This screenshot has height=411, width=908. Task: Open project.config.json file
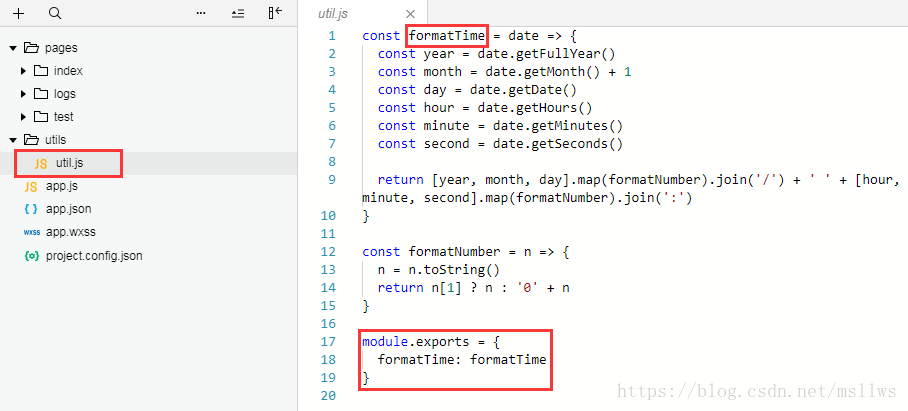coord(94,255)
